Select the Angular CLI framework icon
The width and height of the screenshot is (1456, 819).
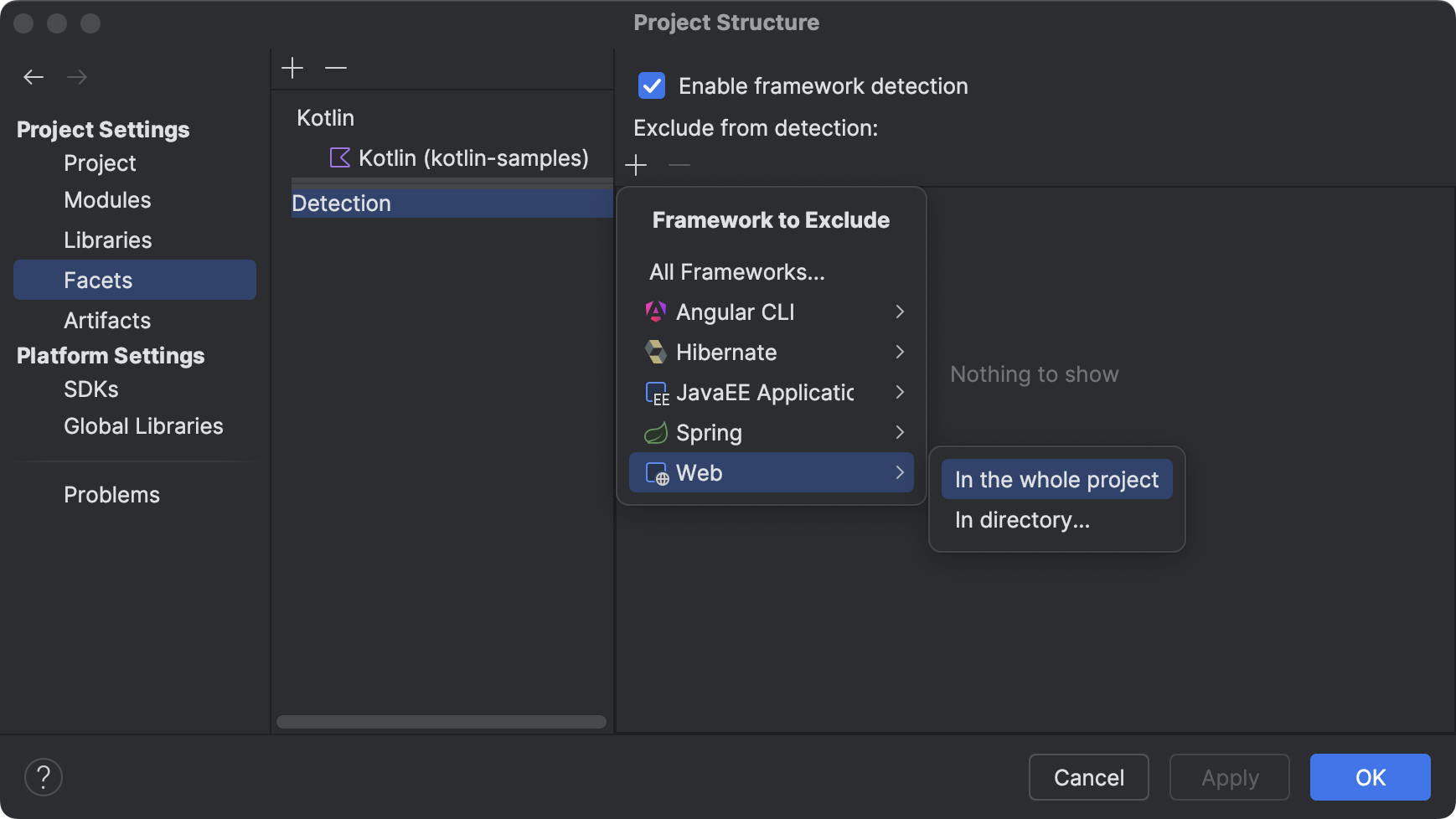click(657, 312)
